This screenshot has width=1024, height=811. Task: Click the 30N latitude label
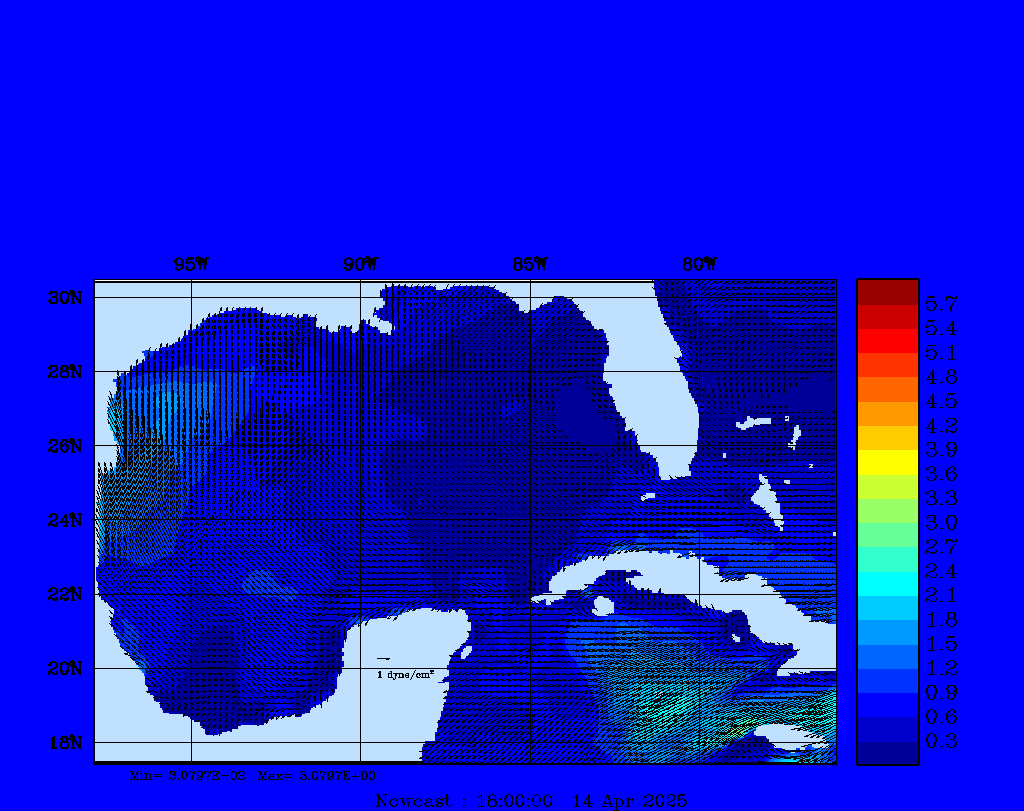point(64,298)
